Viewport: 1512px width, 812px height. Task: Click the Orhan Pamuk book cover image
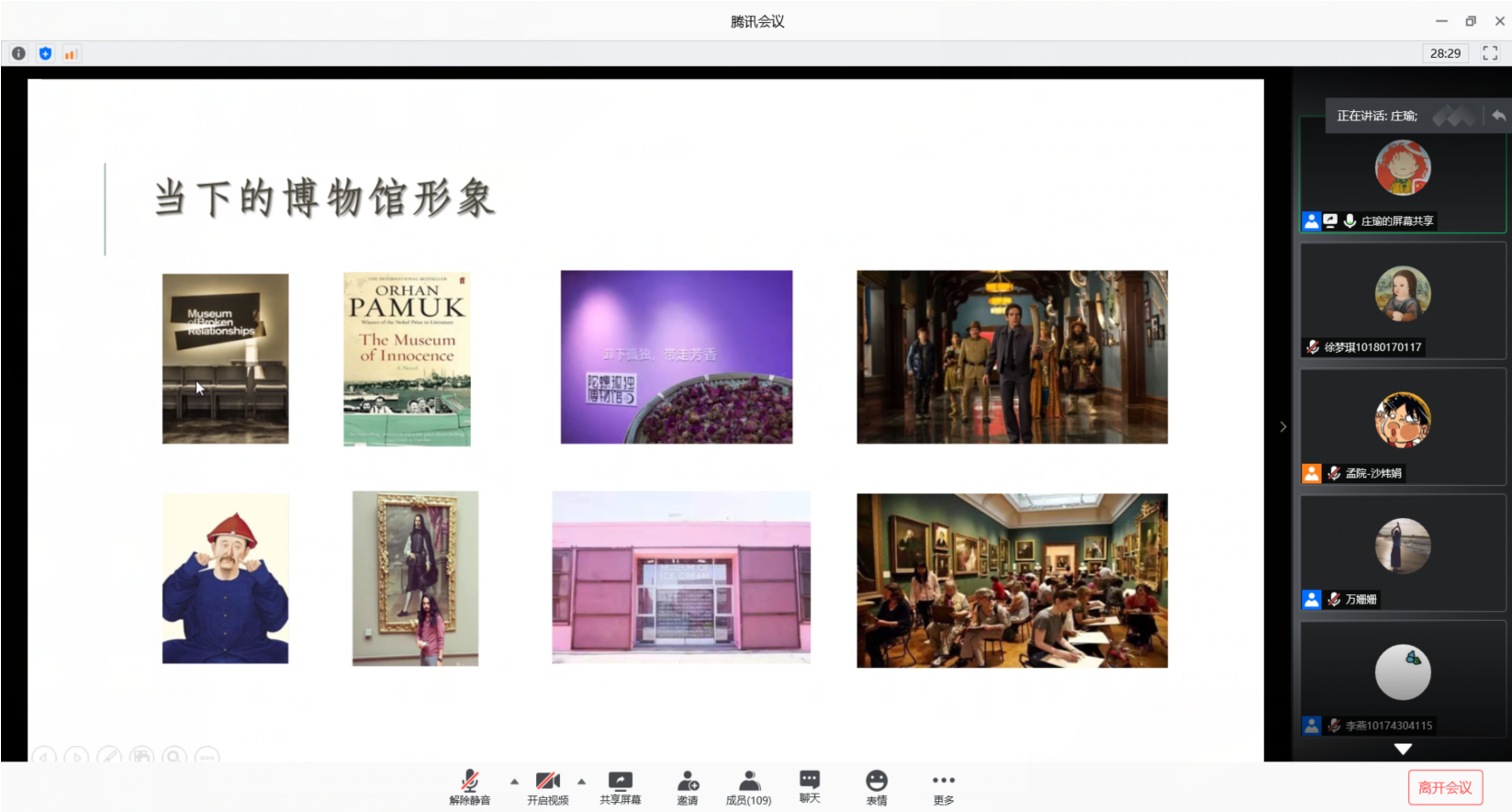(407, 359)
